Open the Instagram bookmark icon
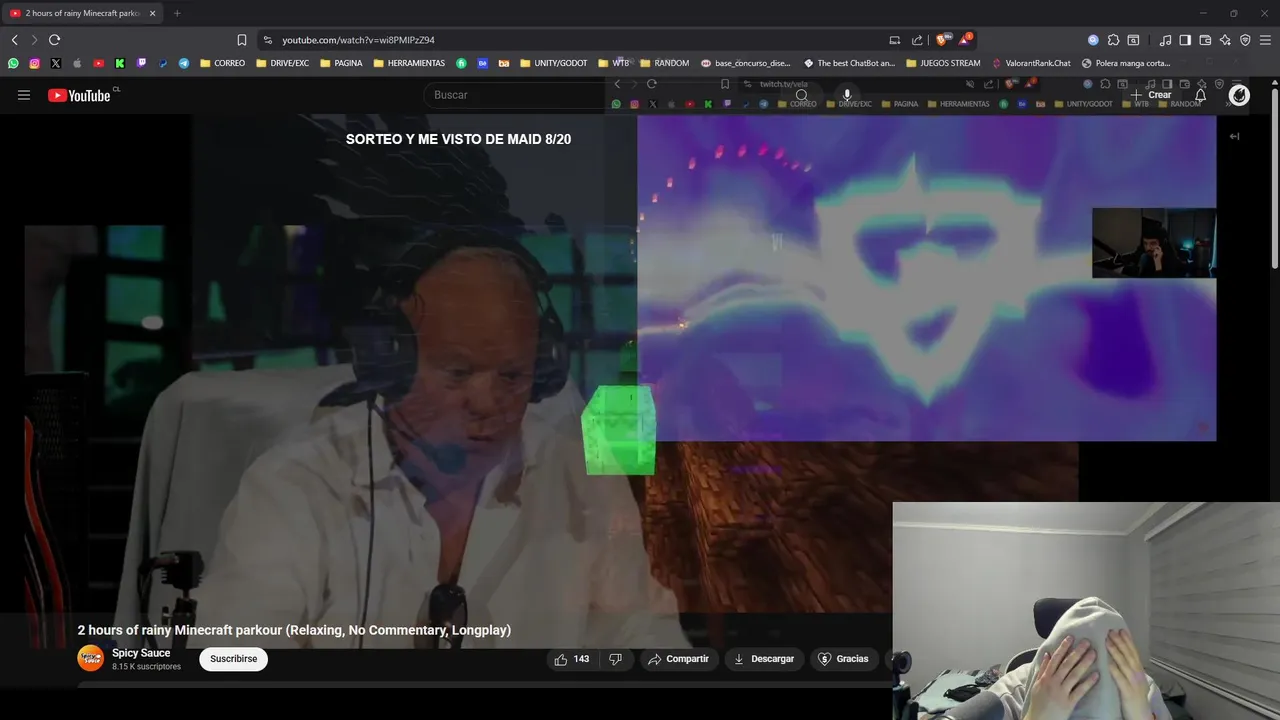 (34, 63)
